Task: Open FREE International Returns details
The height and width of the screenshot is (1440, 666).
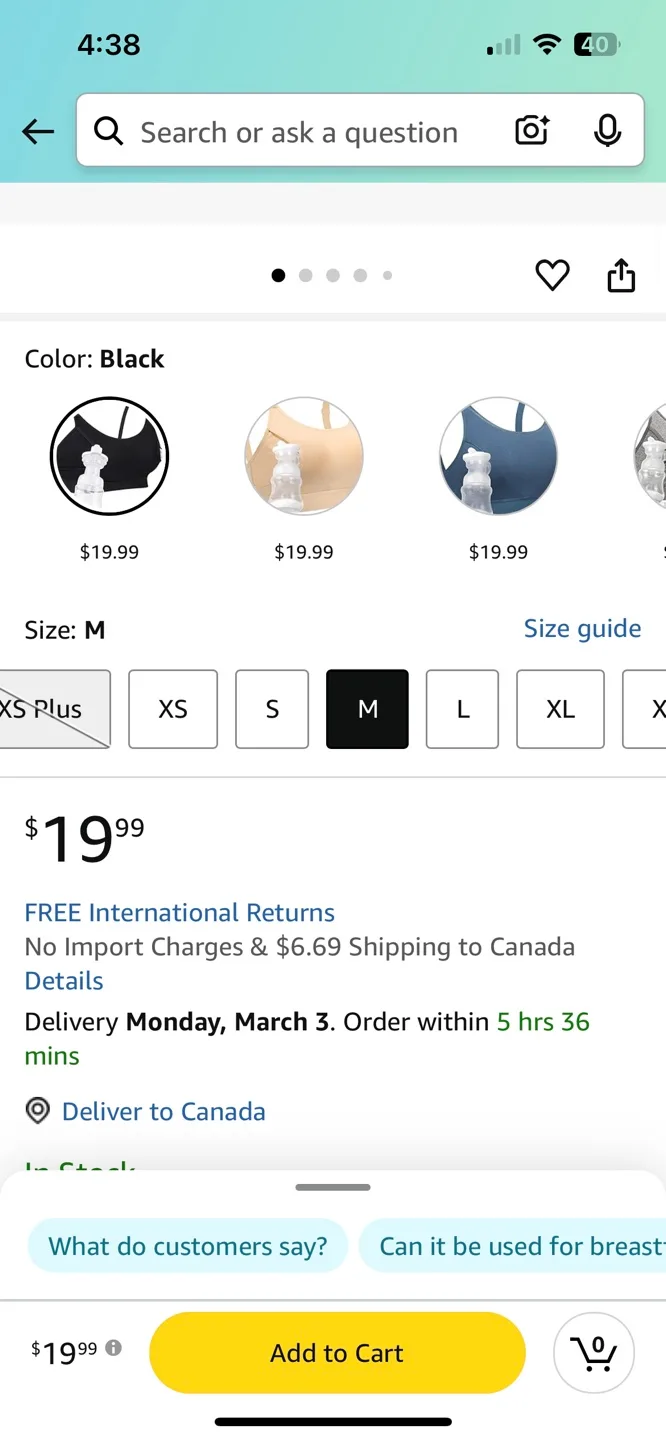Action: click(179, 912)
